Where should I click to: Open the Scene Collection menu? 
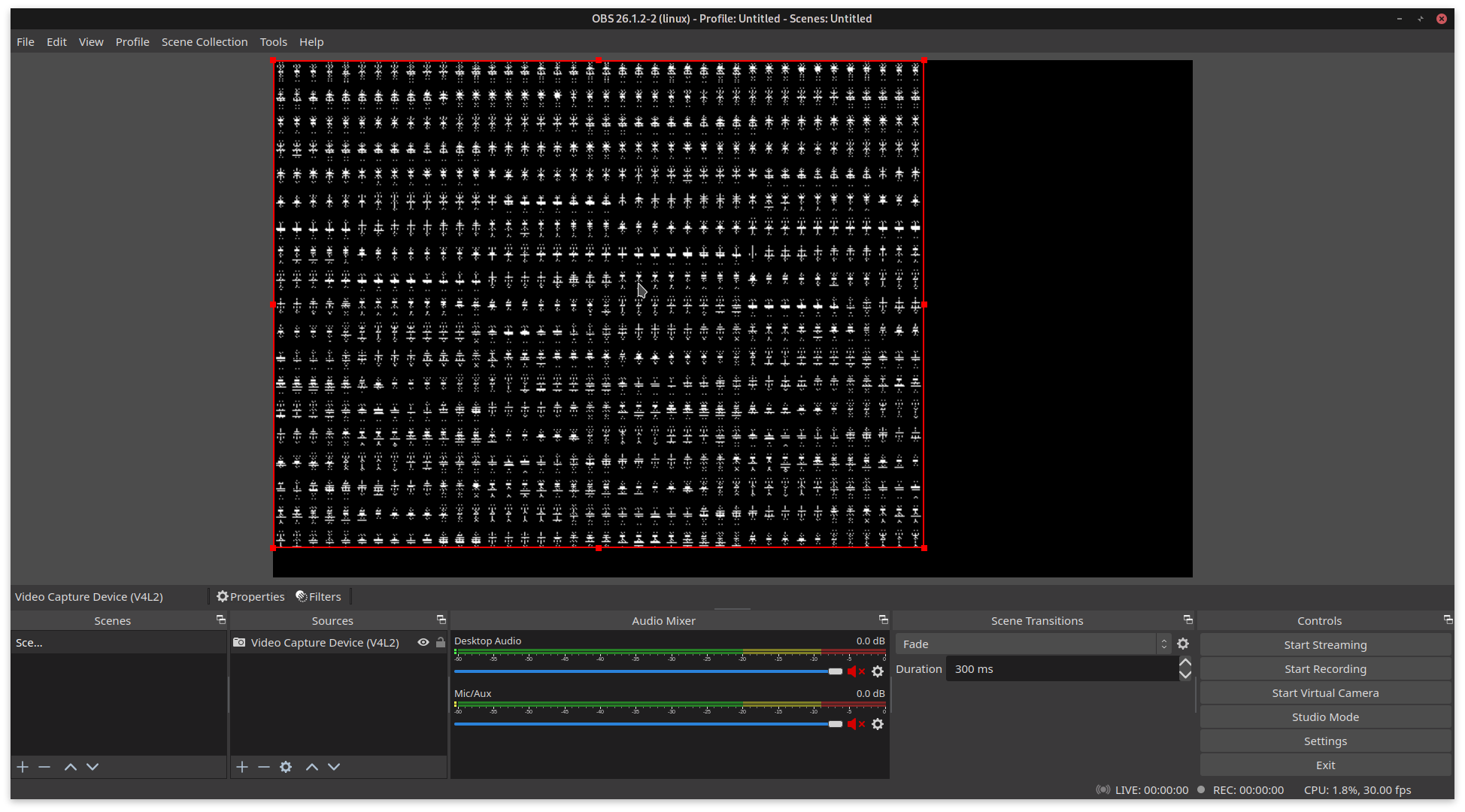[205, 42]
